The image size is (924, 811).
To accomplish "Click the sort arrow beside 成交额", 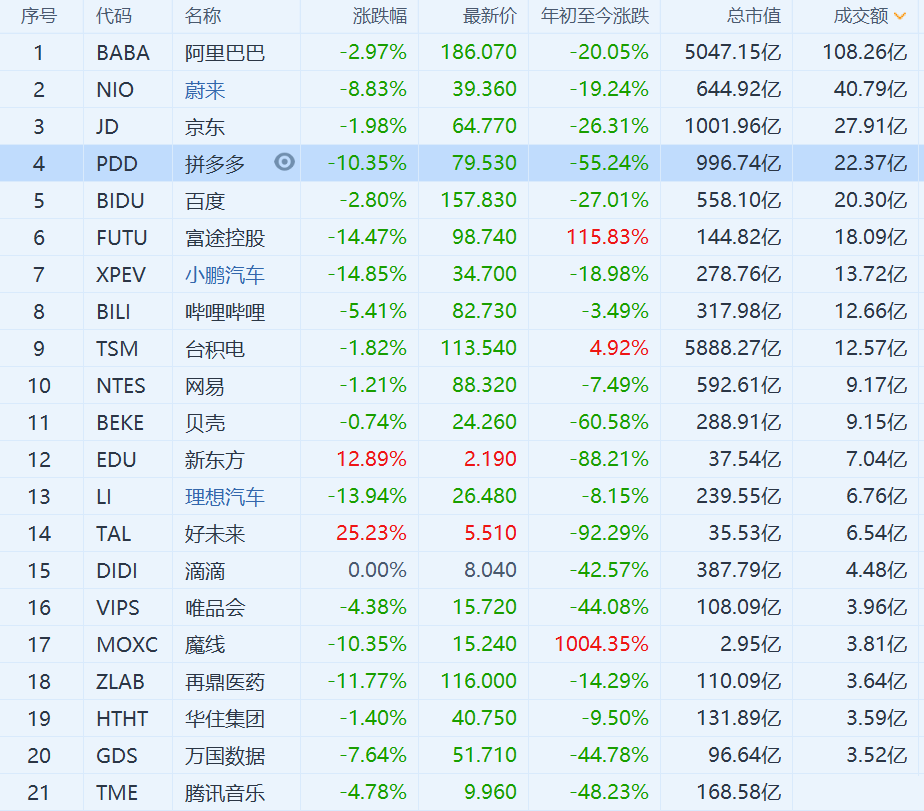I will coord(901,16).
